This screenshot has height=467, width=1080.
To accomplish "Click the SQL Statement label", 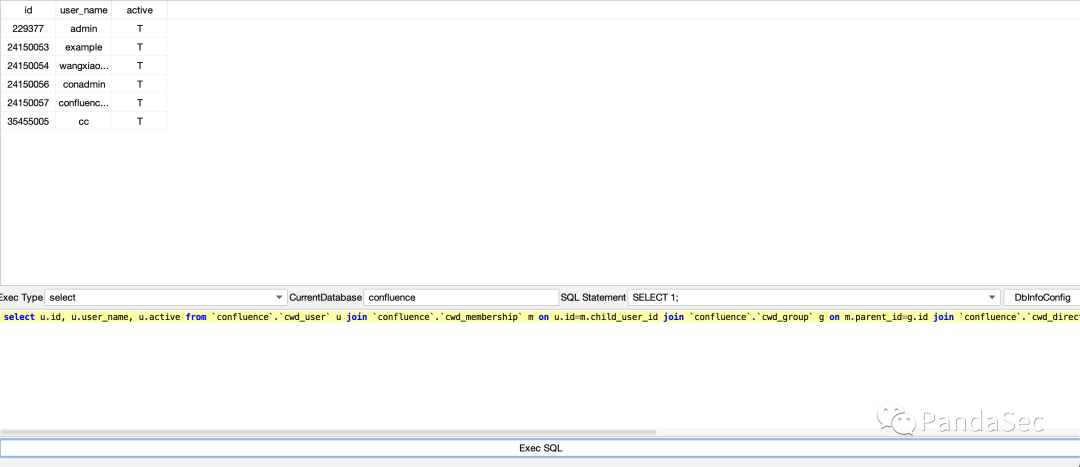I will (593, 298).
